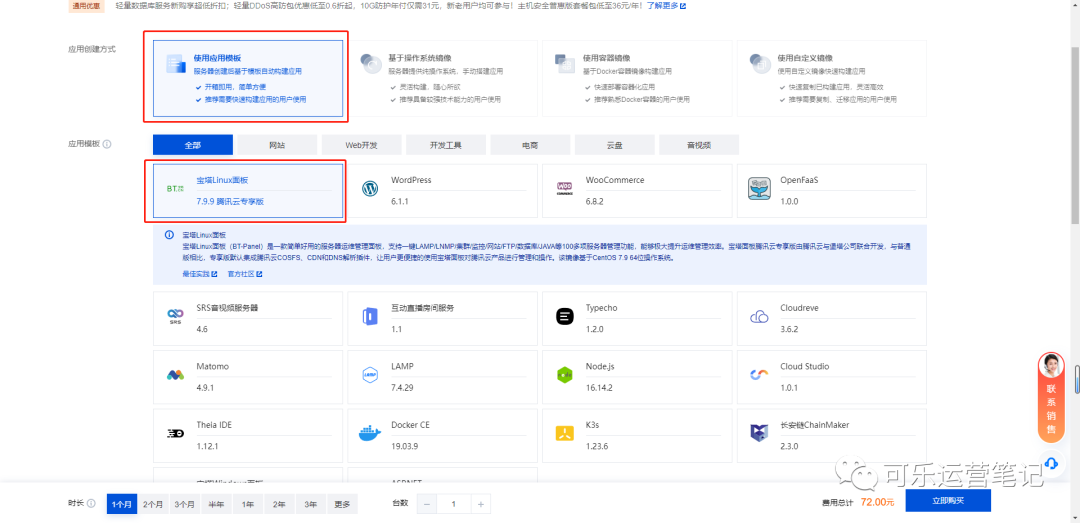Click the Node.js hexagon icon
This screenshot has width=1080, height=523.
click(565, 375)
